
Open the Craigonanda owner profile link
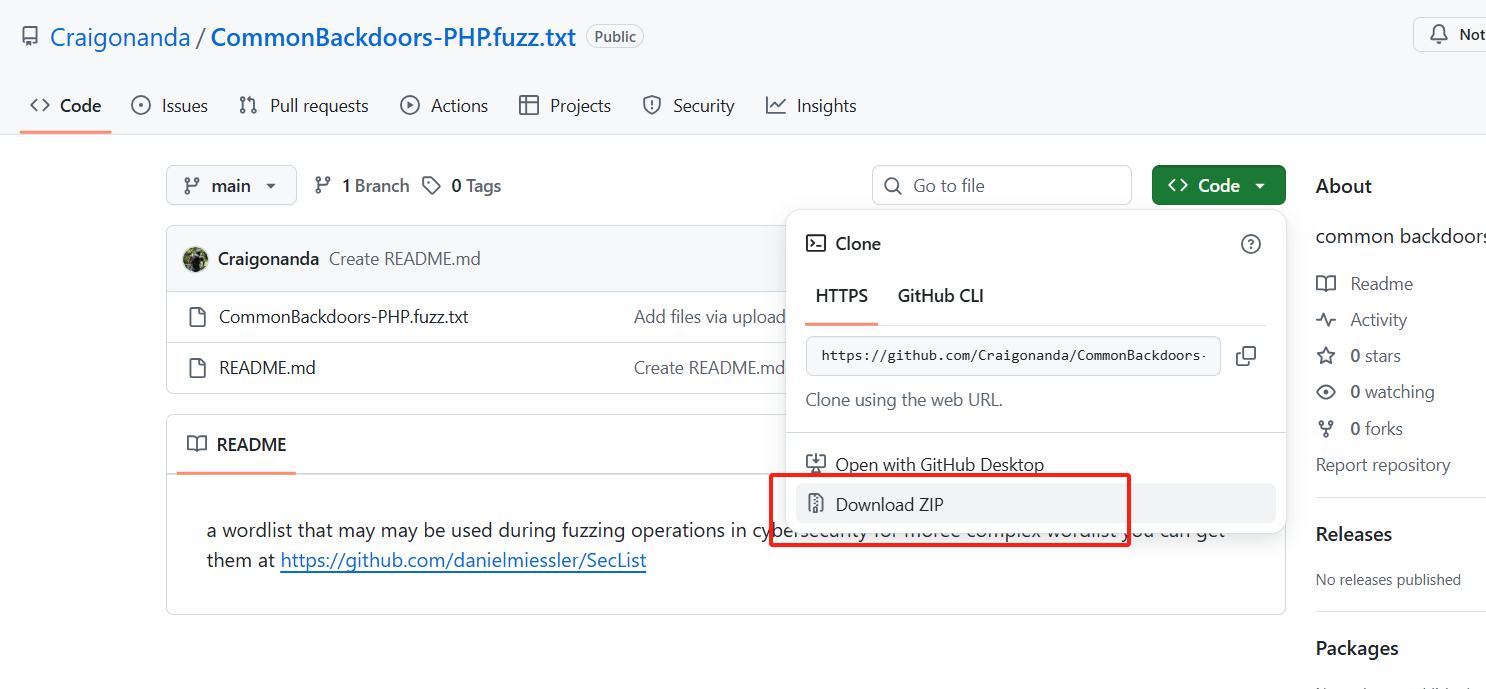(120, 38)
